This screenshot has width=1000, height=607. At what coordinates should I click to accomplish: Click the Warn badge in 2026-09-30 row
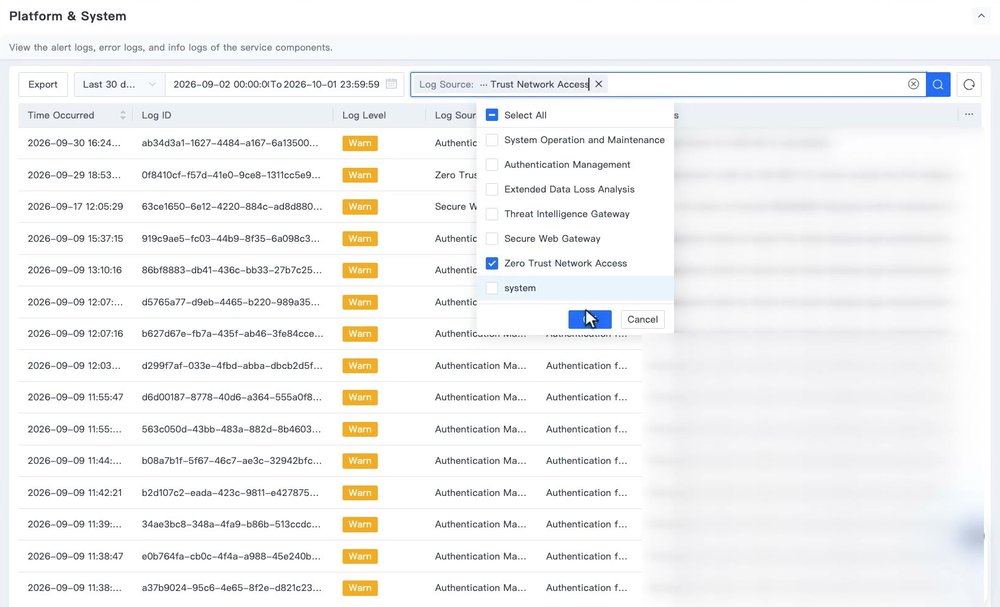(360, 143)
